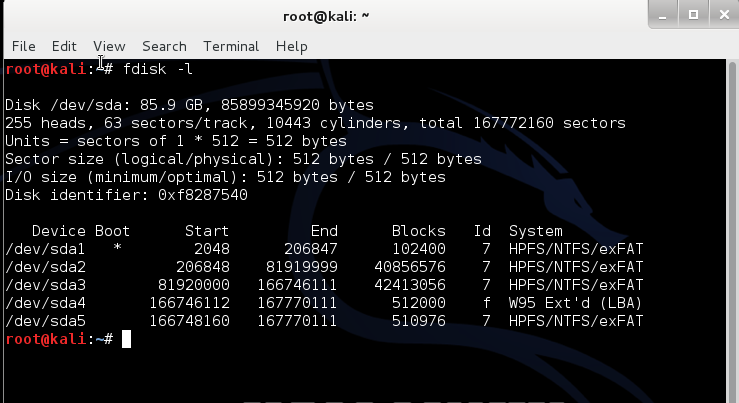Screen dimensions: 739x403
Task: Click the Device column header
Action: 59,231
